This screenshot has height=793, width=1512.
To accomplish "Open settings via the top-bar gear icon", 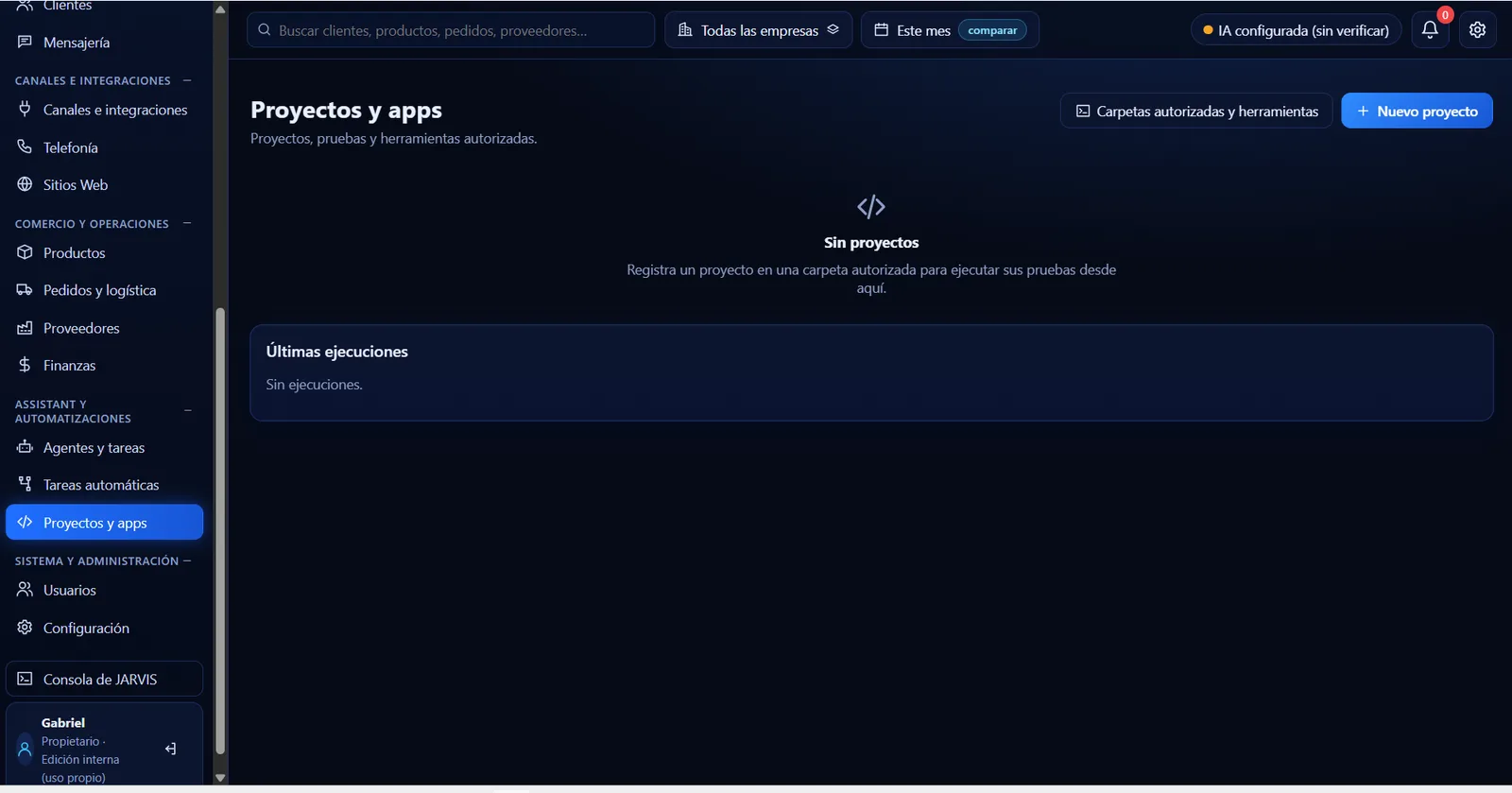I will click(x=1477, y=29).
